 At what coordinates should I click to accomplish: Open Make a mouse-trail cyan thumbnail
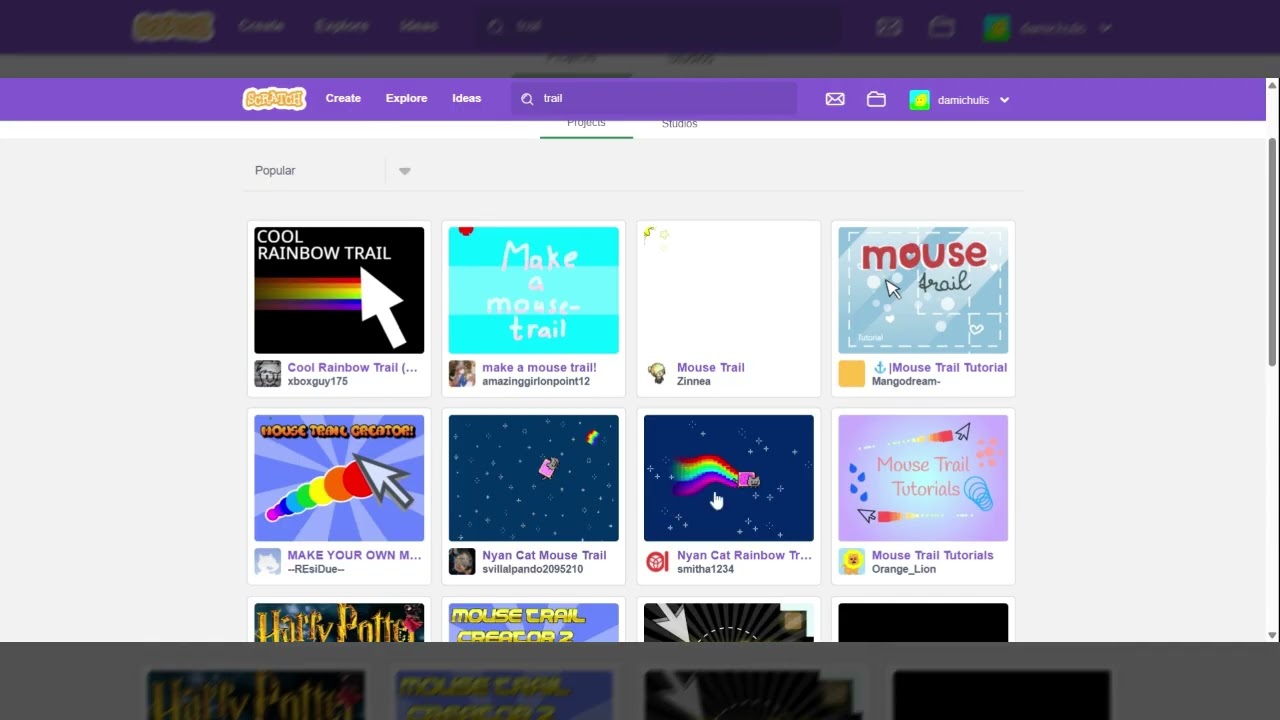(534, 290)
